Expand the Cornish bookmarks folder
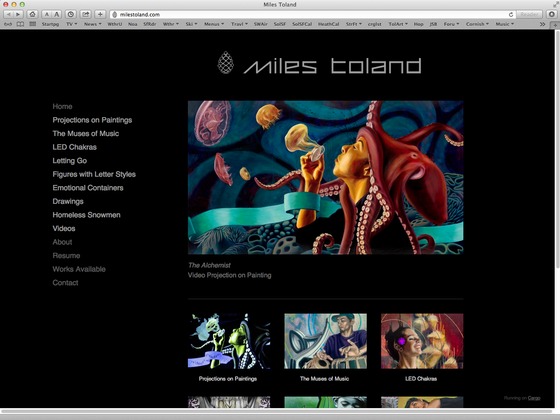 point(477,24)
